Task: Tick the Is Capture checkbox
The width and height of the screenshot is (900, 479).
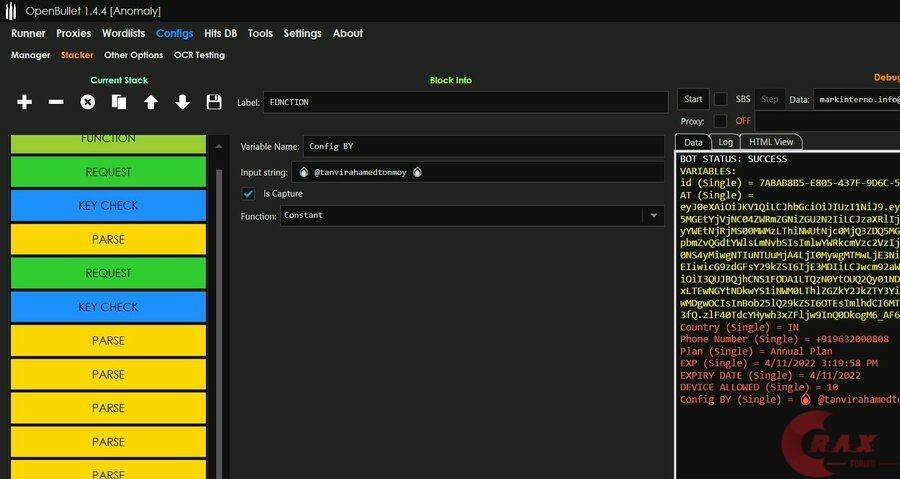Action: (248, 194)
